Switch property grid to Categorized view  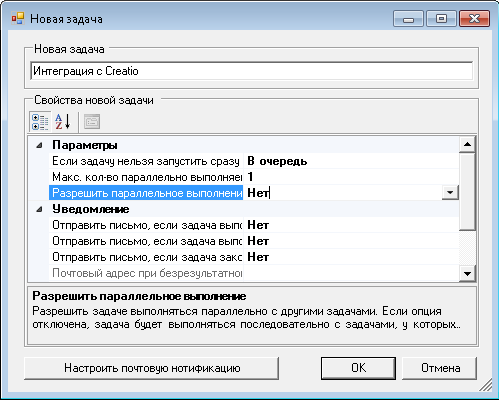pyautogui.click(x=40, y=122)
